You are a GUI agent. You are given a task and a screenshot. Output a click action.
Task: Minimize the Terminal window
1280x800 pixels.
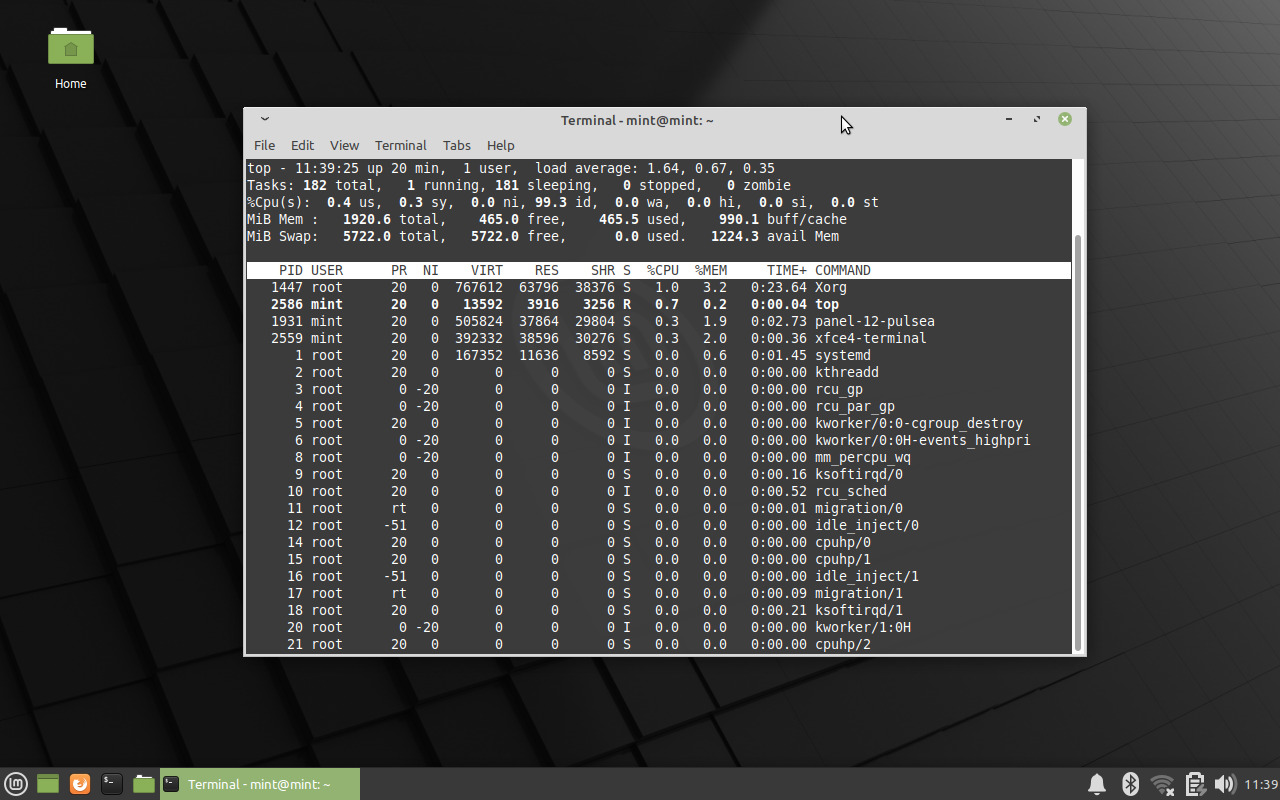(x=1009, y=120)
